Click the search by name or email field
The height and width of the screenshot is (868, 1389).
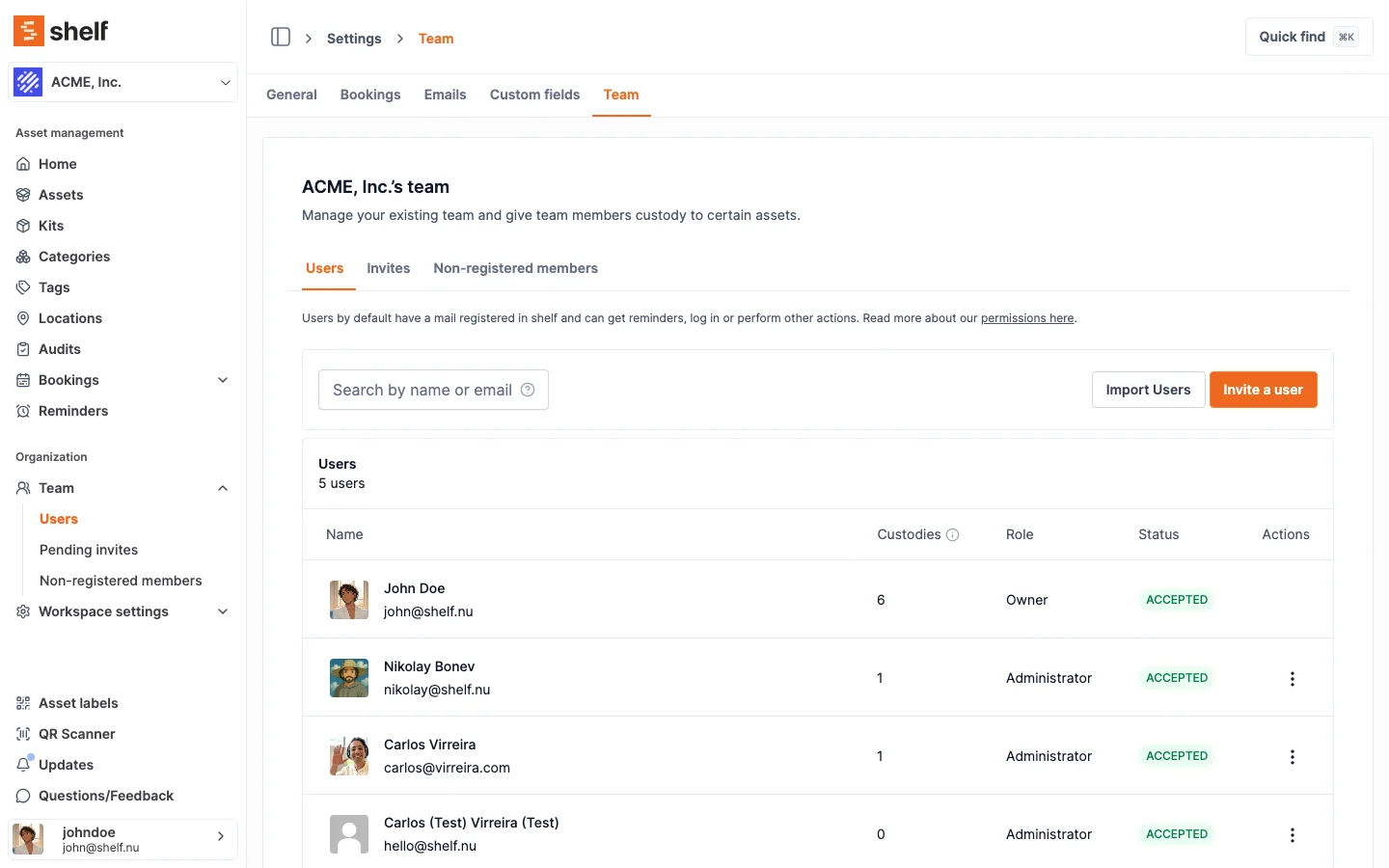pyautogui.click(x=422, y=390)
